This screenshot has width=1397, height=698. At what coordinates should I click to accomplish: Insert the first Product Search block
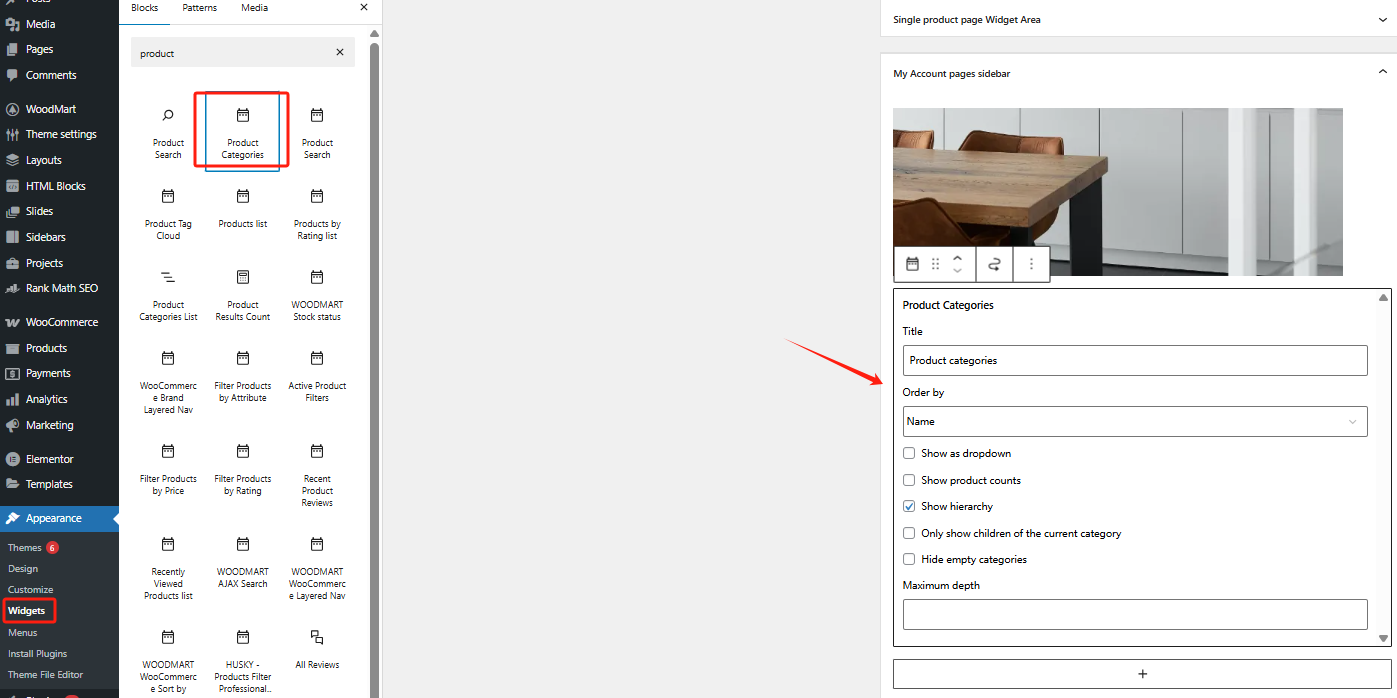168,133
